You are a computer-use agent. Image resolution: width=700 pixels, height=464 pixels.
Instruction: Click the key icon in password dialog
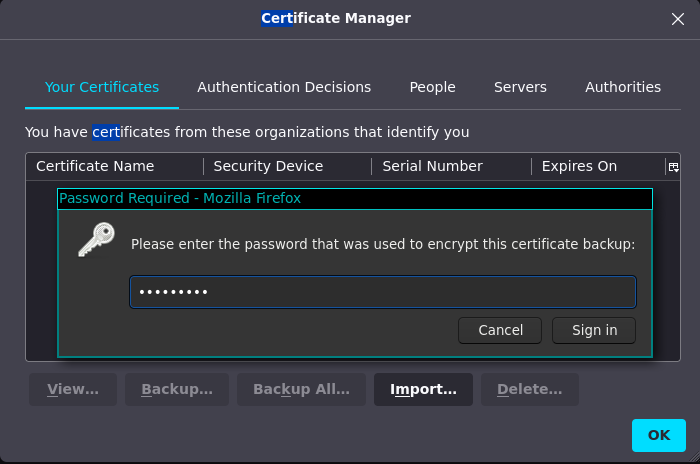[x=96, y=240]
